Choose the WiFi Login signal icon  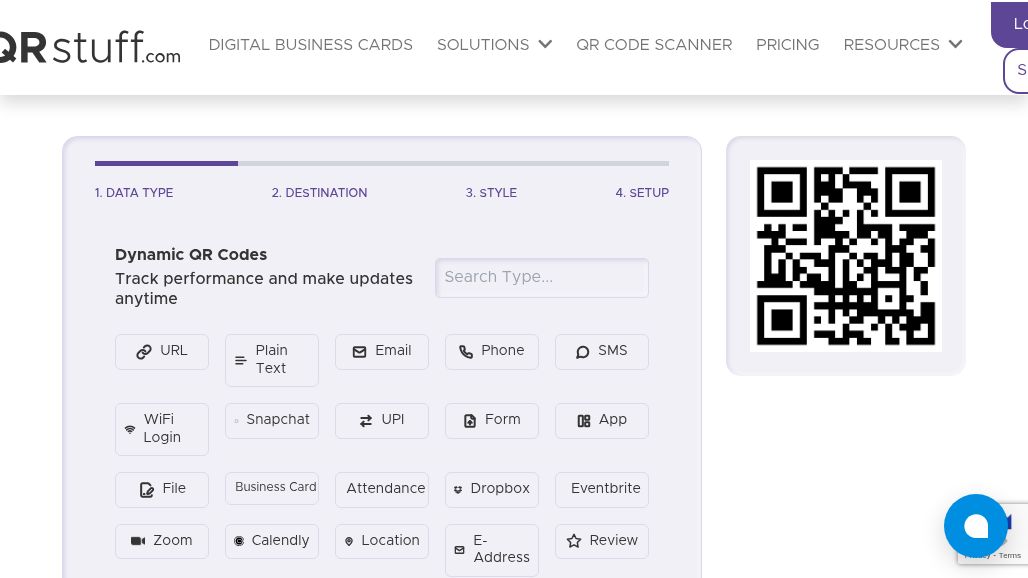tap(130, 429)
